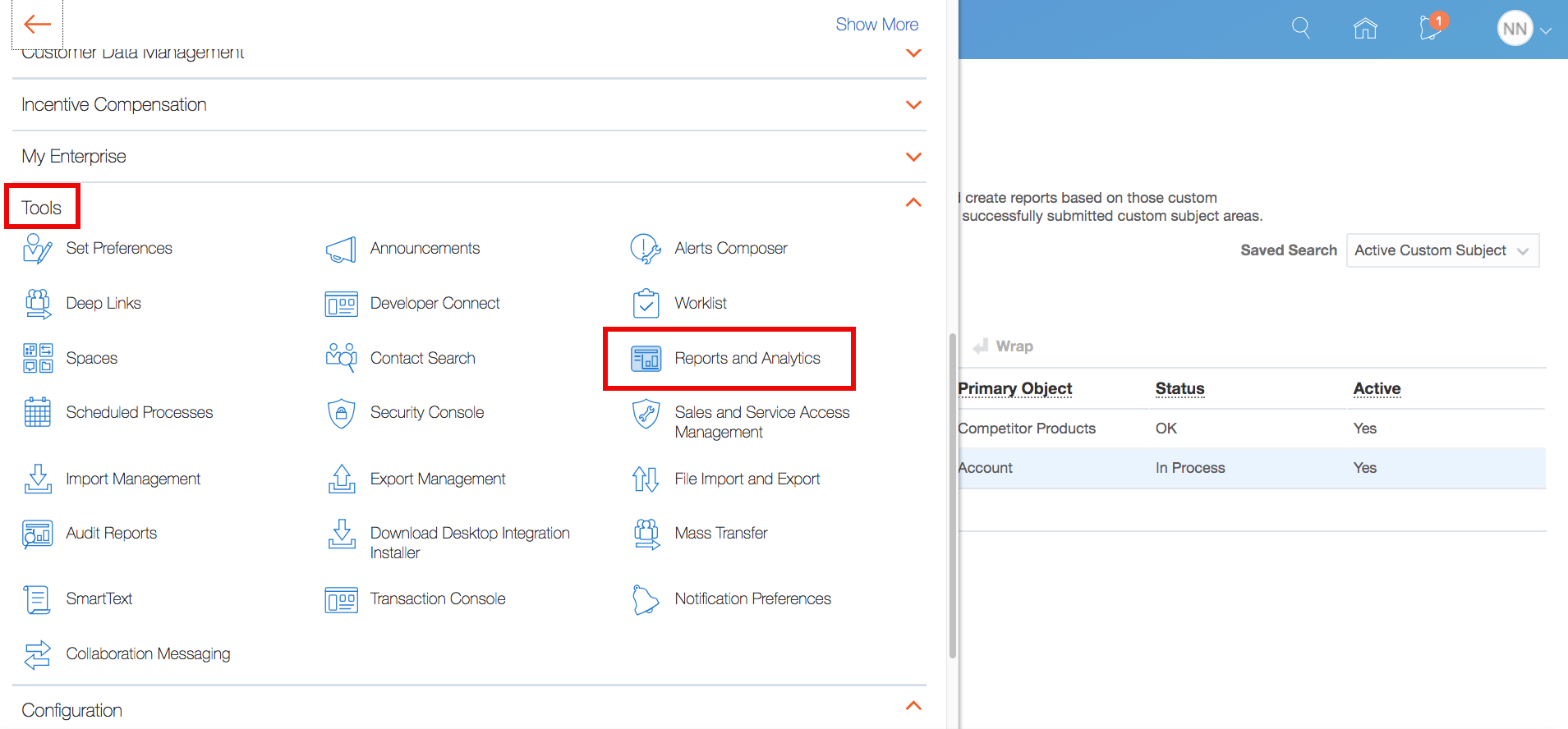This screenshot has width=1568, height=729.
Task: Click the Show More link
Action: tap(876, 25)
